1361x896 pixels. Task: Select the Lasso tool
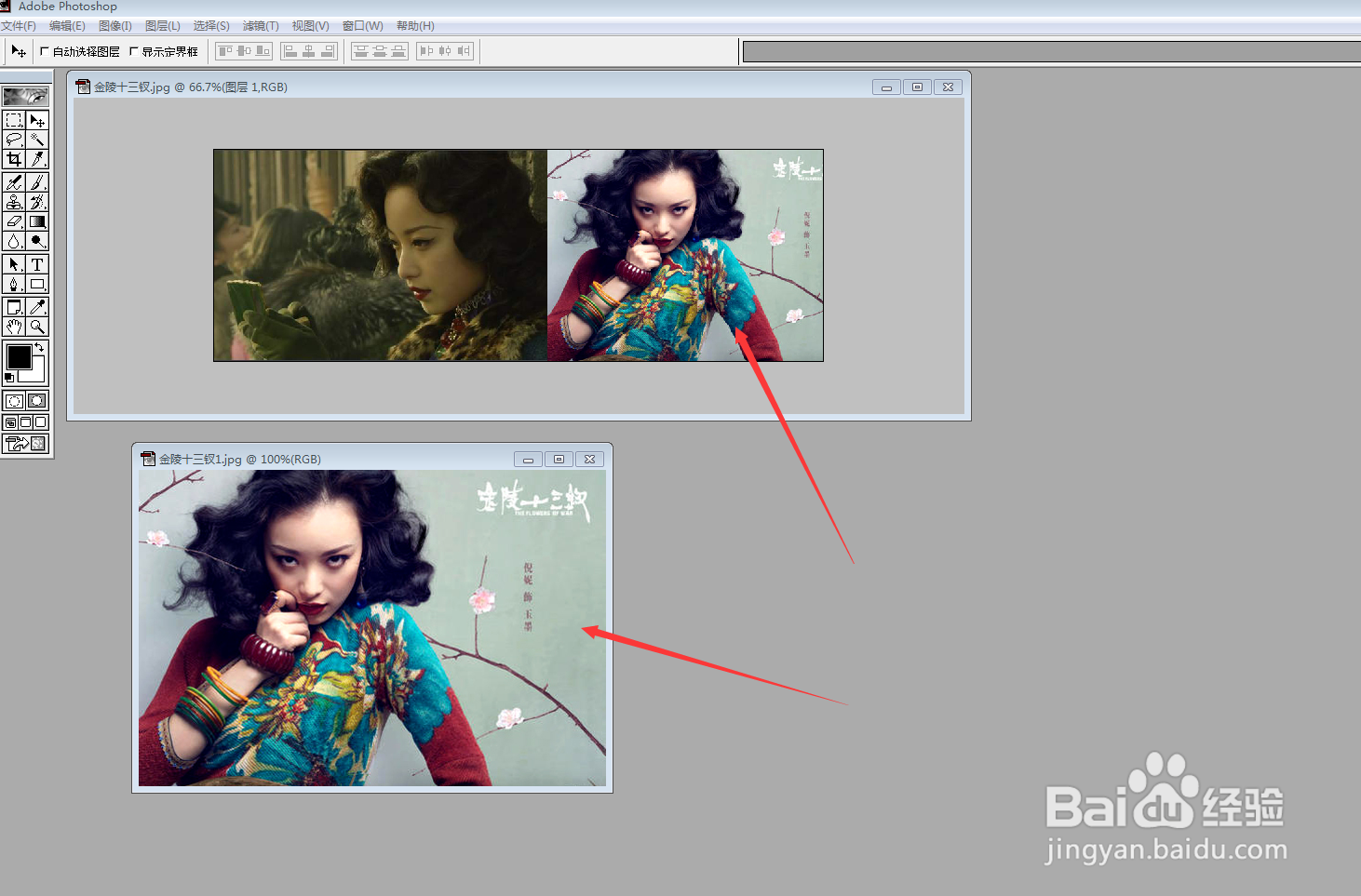coord(14,140)
